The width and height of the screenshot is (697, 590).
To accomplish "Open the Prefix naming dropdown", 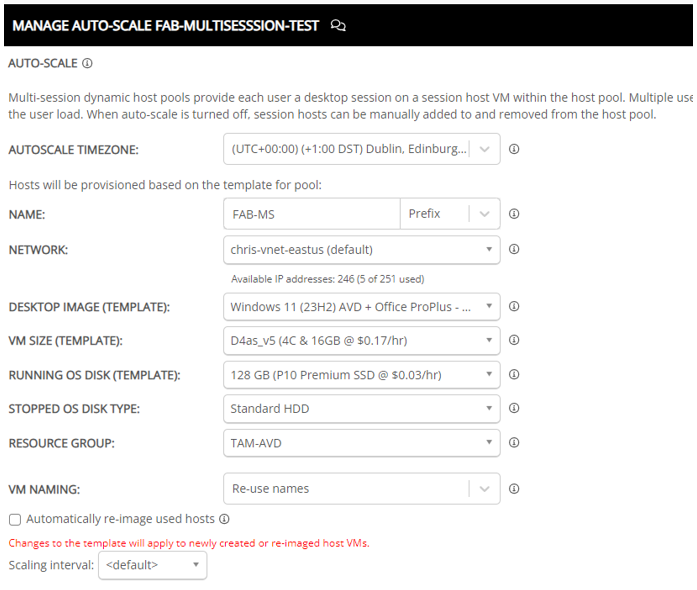I will click(450, 214).
